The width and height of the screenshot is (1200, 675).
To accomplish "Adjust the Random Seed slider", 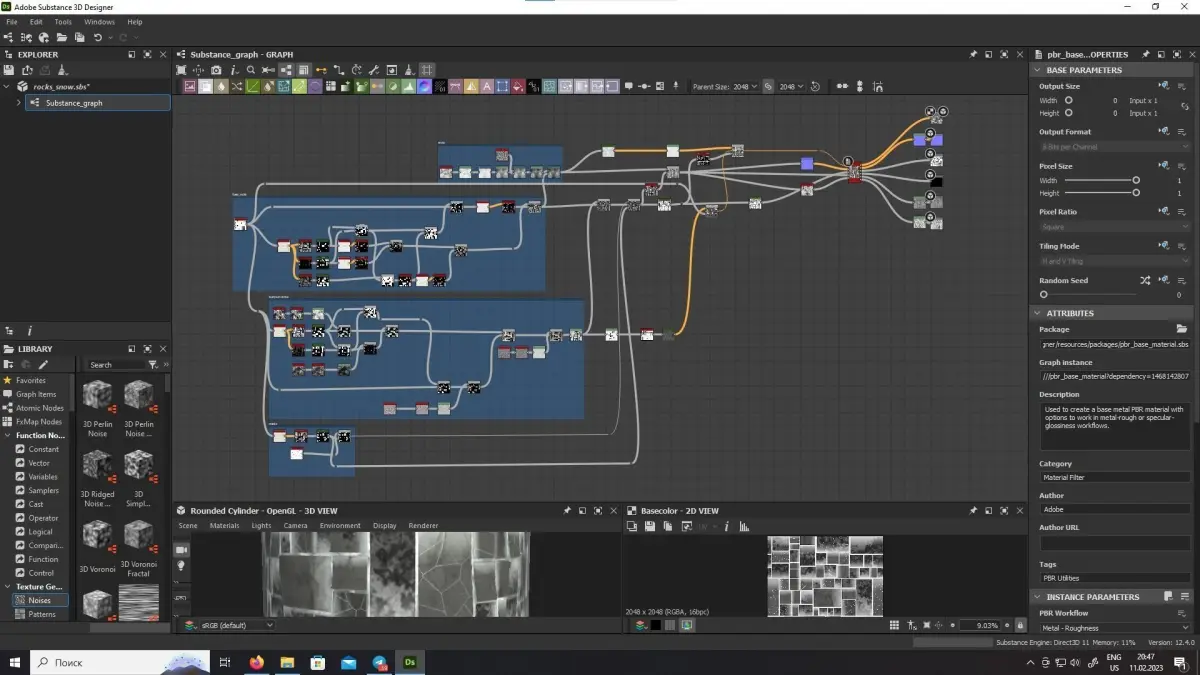I will click(x=1090, y=295).
